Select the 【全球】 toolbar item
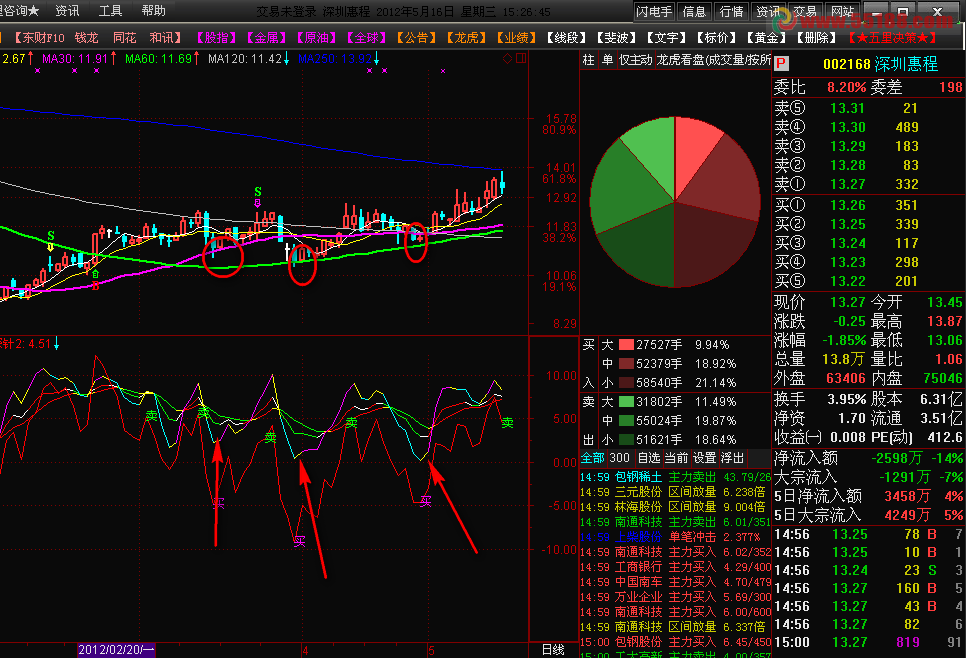The width and height of the screenshot is (966, 658). 366,38
